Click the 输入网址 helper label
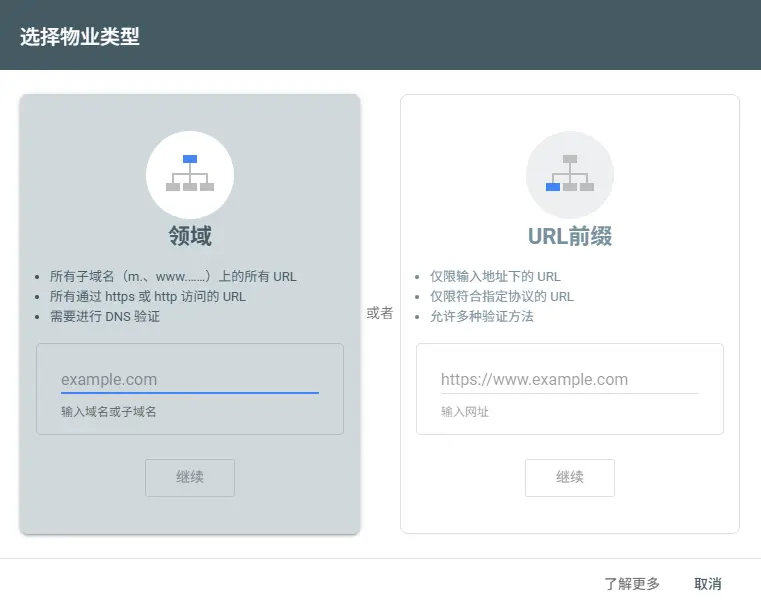Viewport: 761px width, 608px height. pyautogui.click(x=465, y=411)
